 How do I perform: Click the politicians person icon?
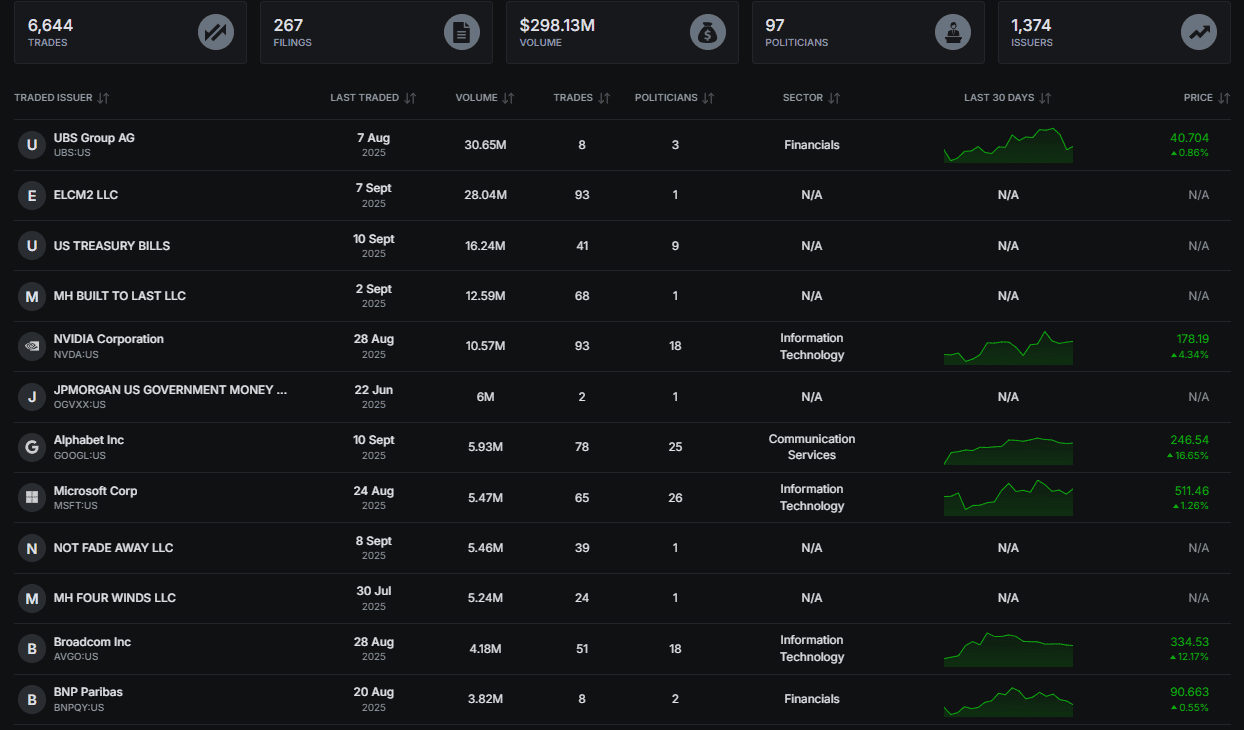(952, 32)
